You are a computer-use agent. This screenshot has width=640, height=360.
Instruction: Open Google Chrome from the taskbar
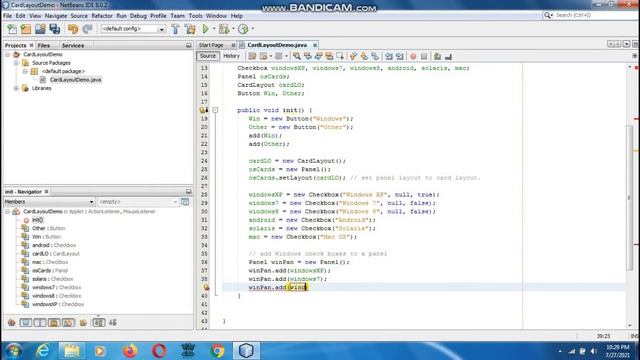(x=218, y=351)
